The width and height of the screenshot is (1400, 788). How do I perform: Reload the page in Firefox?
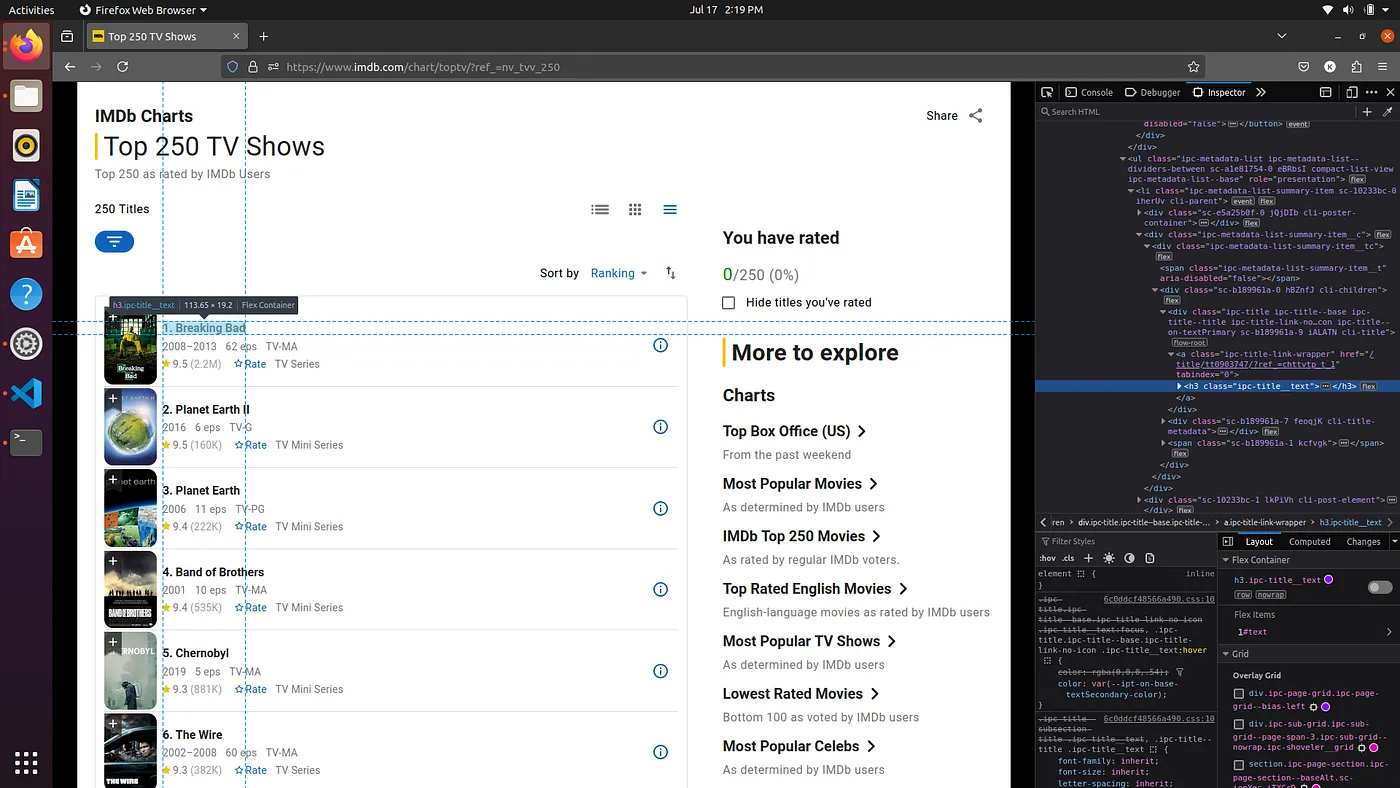[122, 67]
